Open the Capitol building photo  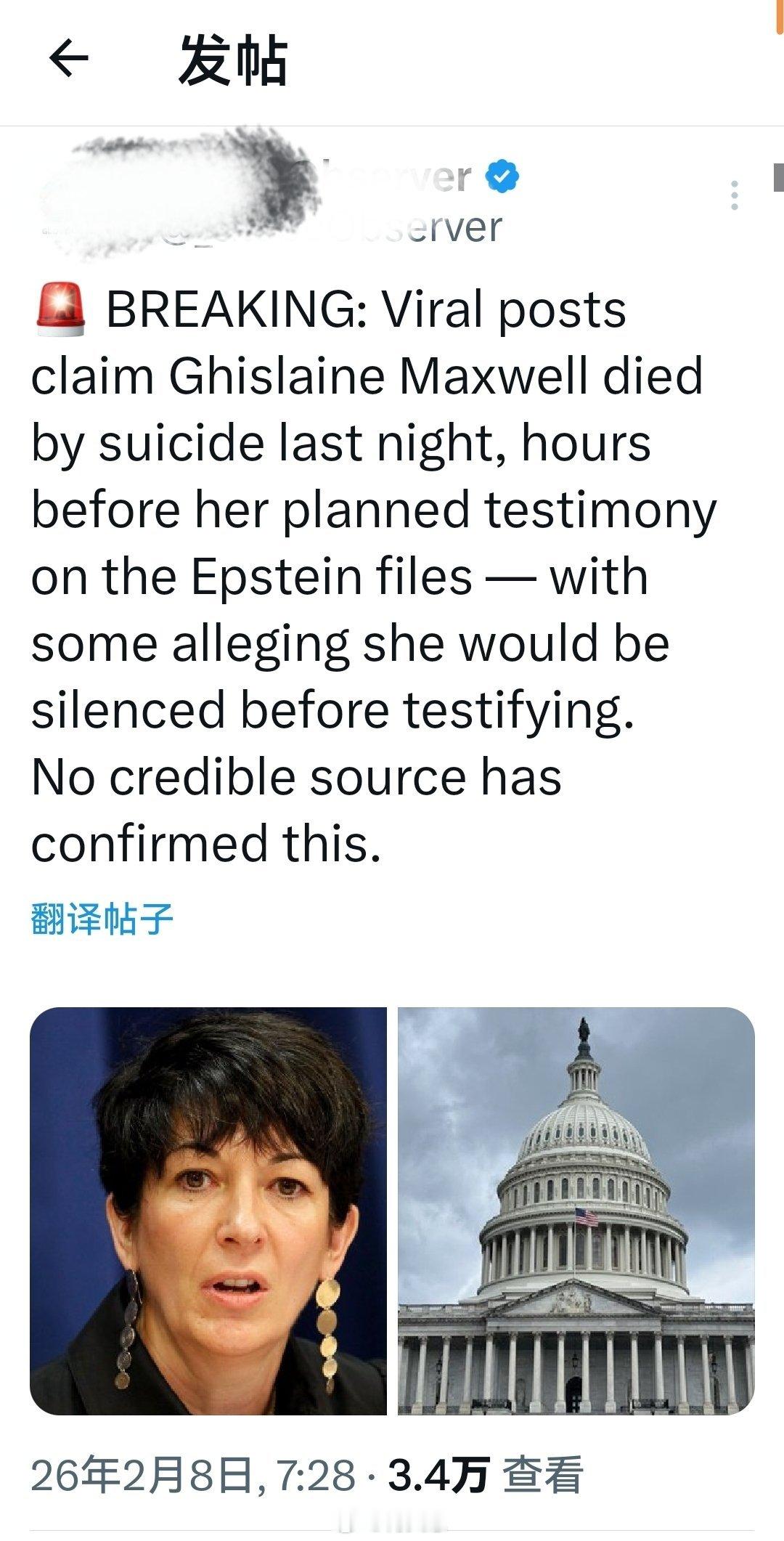pyautogui.click(x=576, y=1211)
